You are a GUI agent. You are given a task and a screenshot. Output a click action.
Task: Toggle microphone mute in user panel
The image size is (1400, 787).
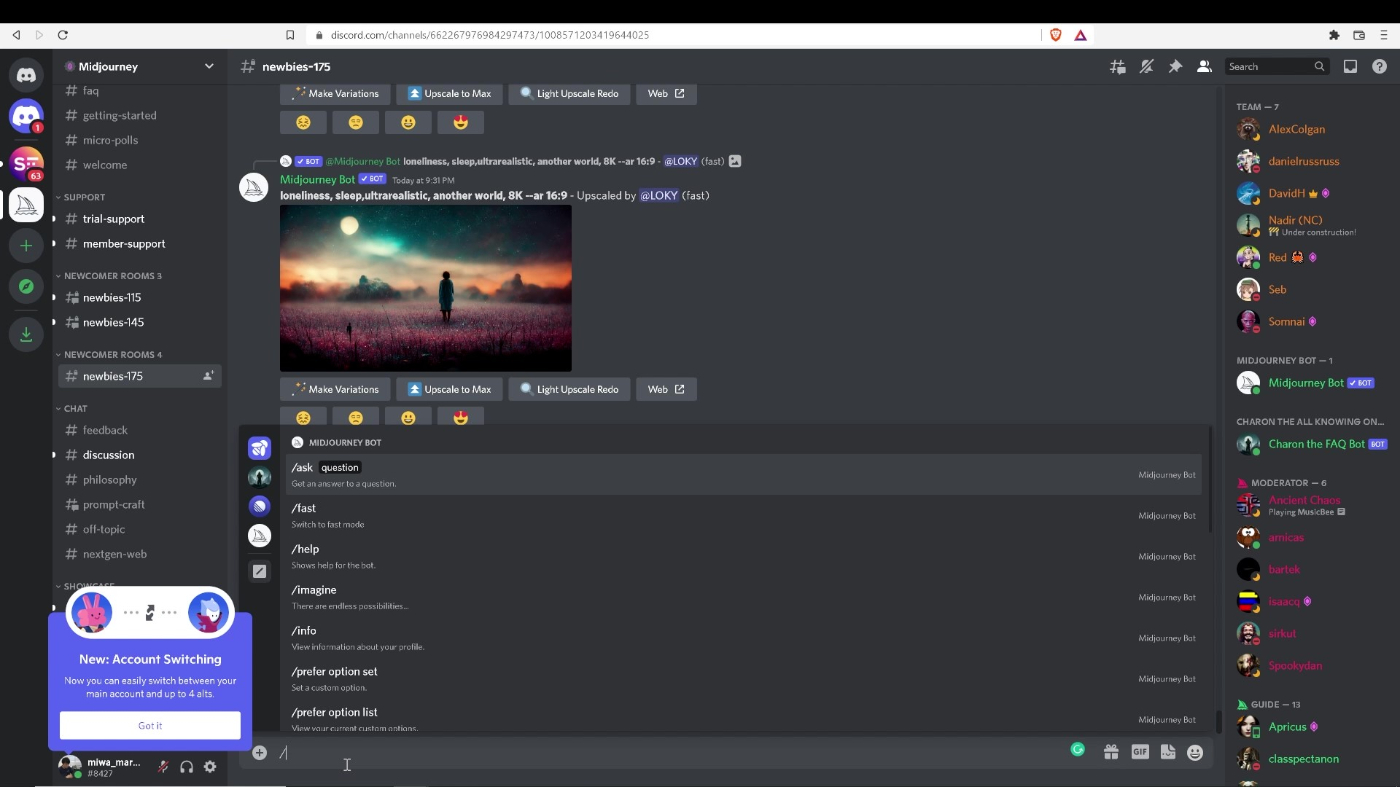163,767
